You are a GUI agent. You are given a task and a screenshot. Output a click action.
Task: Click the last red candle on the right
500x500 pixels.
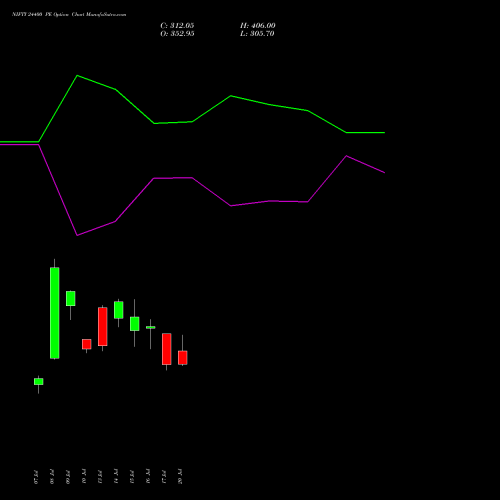183,358
